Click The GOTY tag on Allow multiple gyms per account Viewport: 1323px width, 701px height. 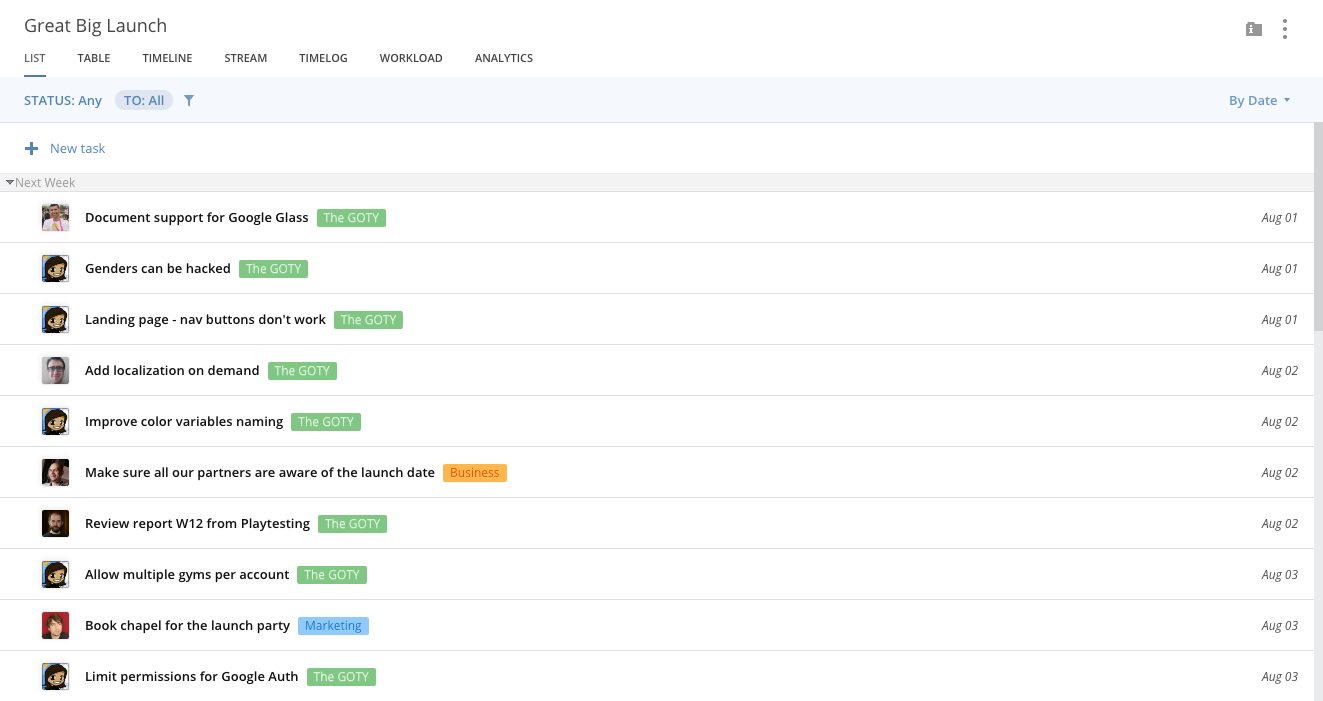(332, 574)
